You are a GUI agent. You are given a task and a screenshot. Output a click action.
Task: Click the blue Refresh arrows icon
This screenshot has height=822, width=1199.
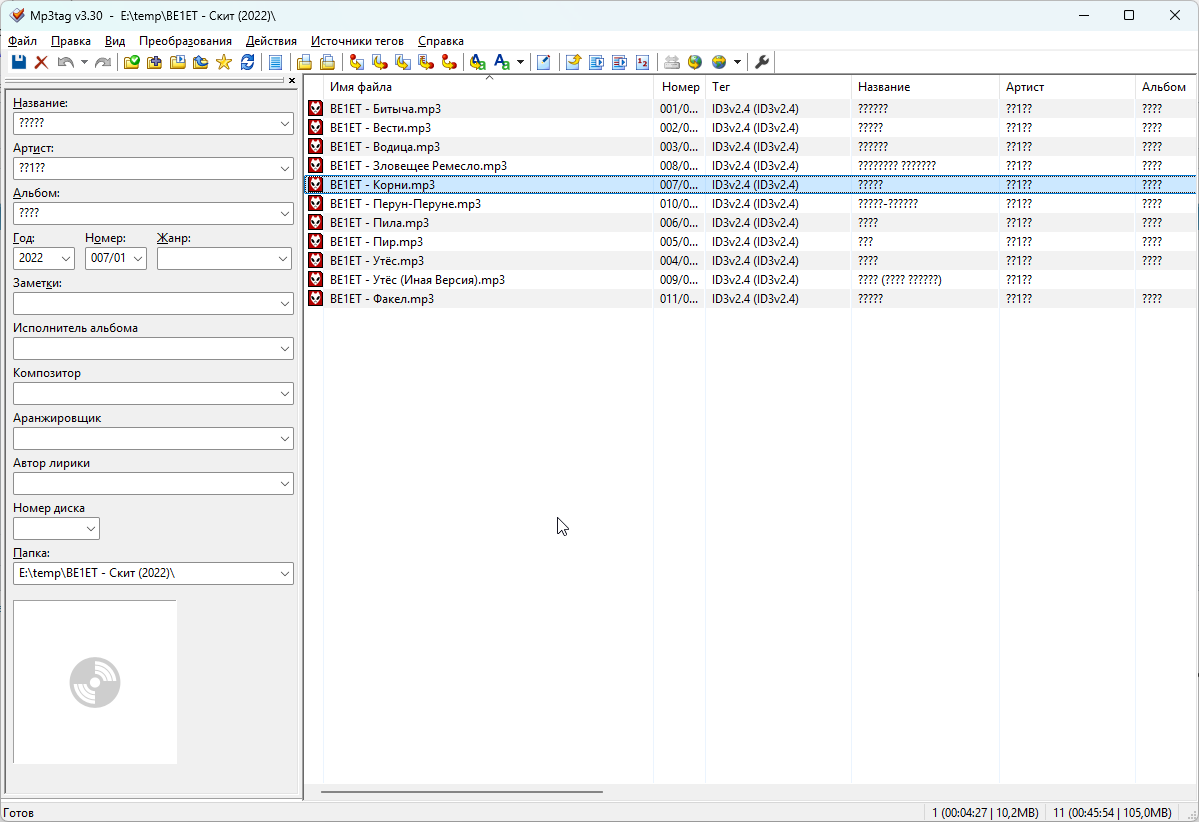coord(247,63)
